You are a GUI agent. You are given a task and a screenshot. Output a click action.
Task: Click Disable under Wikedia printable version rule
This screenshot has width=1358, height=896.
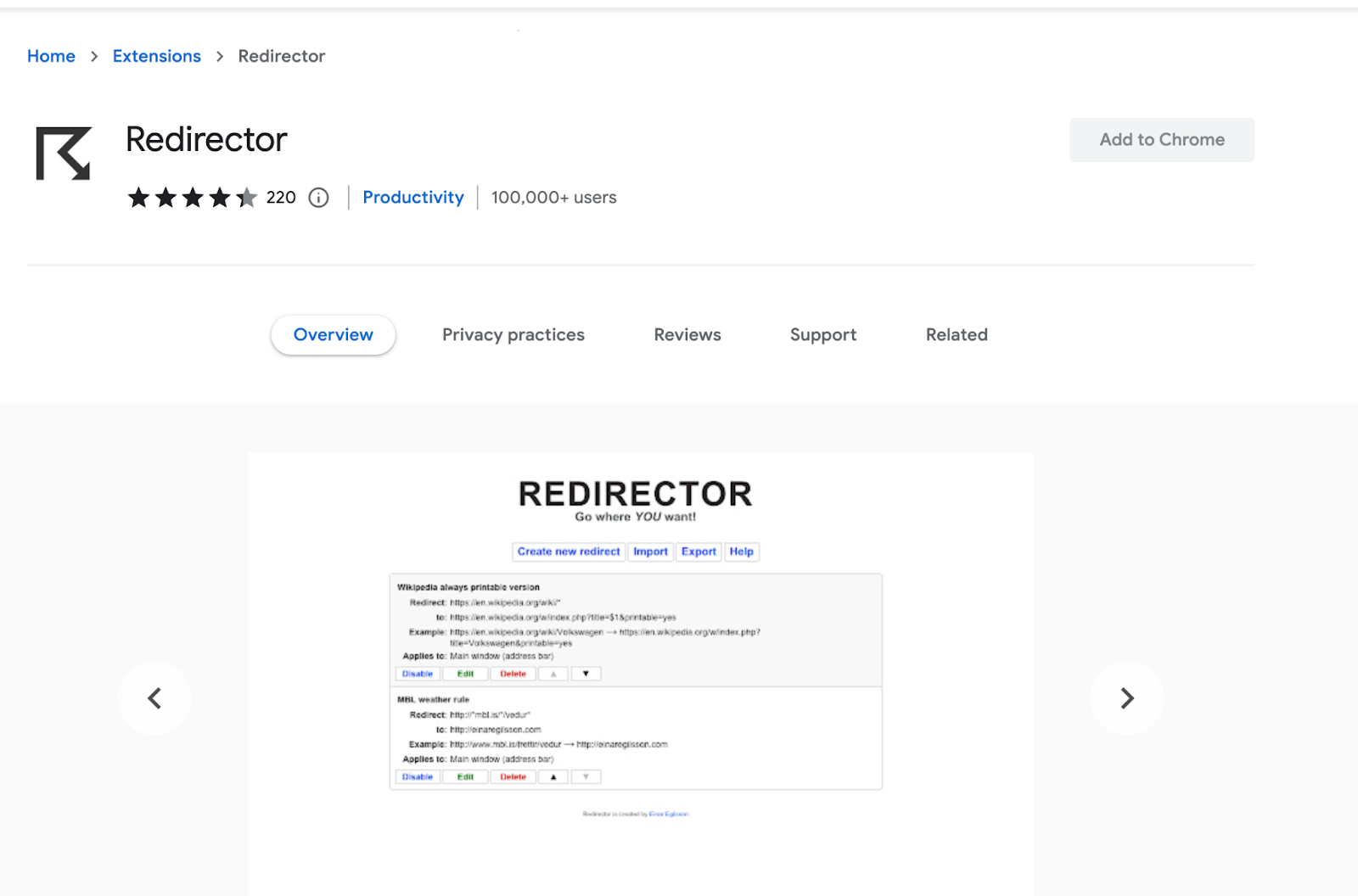coord(418,674)
